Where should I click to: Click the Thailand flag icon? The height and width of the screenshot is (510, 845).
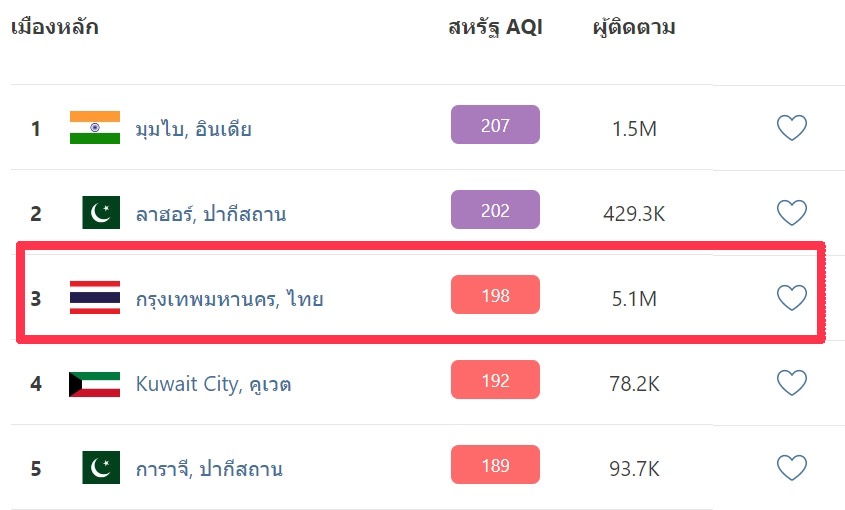point(95,298)
